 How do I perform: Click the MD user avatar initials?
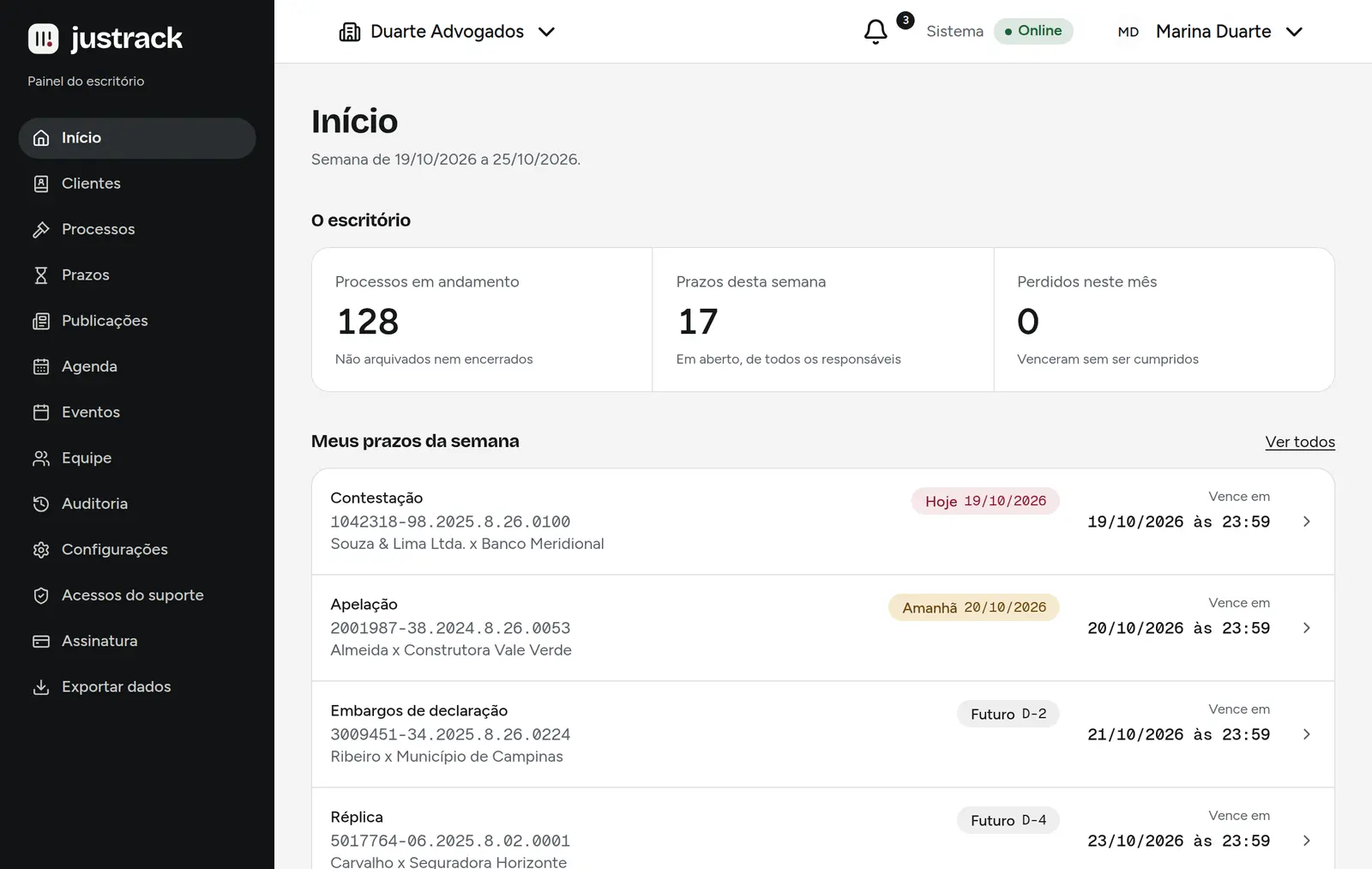tap(1128, 32)
